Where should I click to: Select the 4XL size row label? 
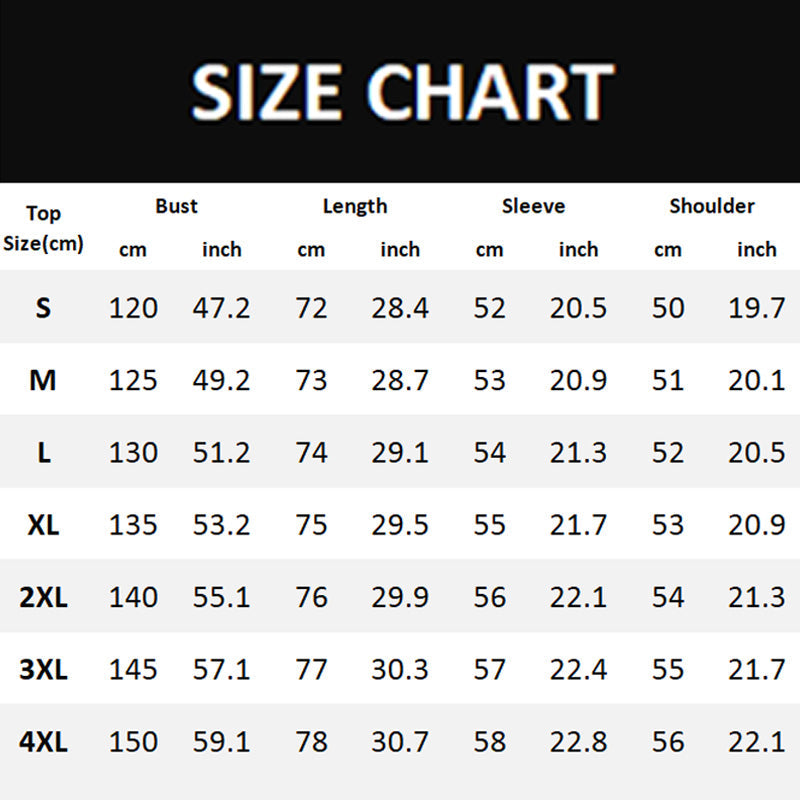[43, 742]
